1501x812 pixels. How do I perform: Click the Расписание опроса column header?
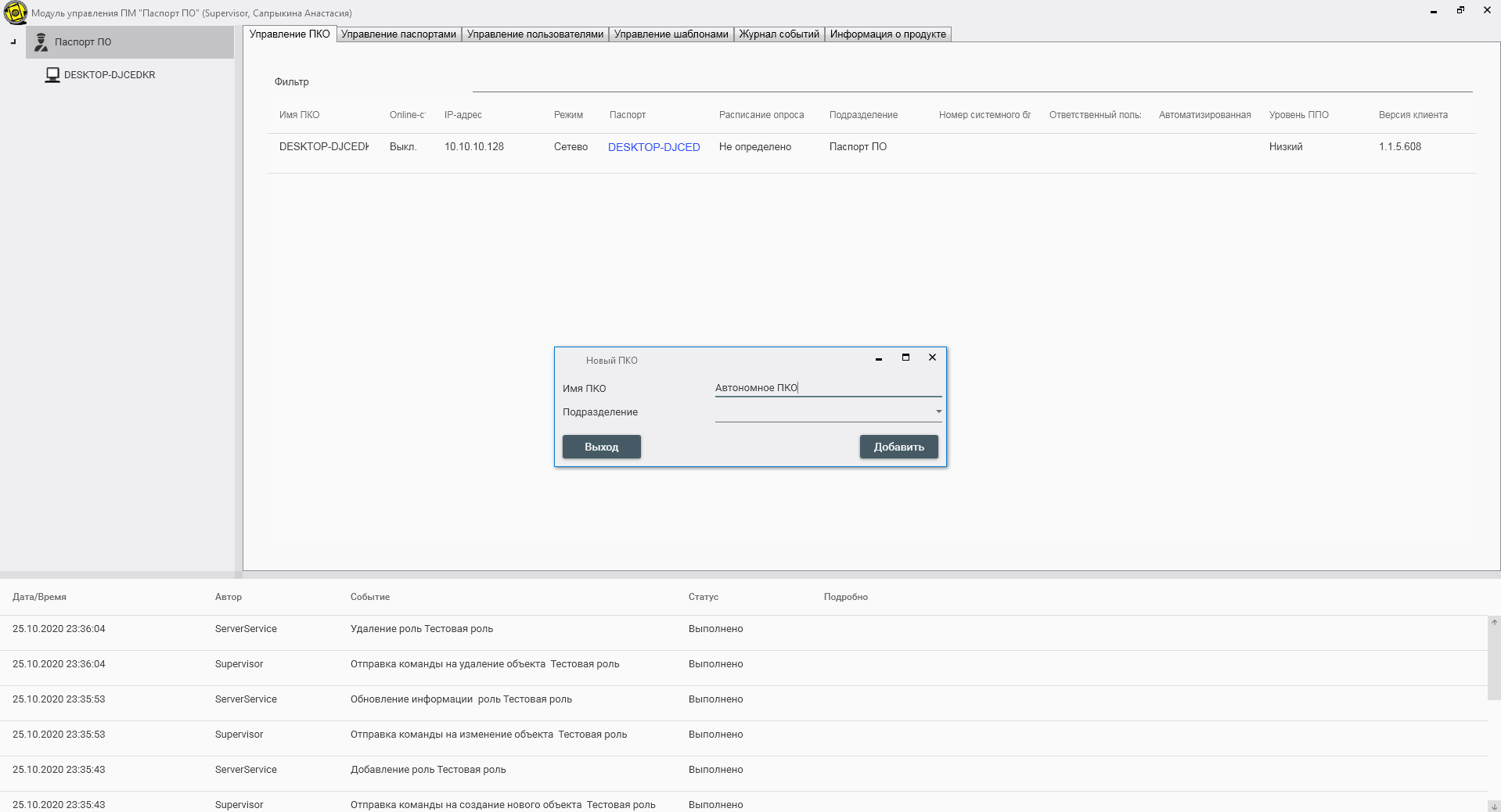pyautogui.click(x=761, y=115)
